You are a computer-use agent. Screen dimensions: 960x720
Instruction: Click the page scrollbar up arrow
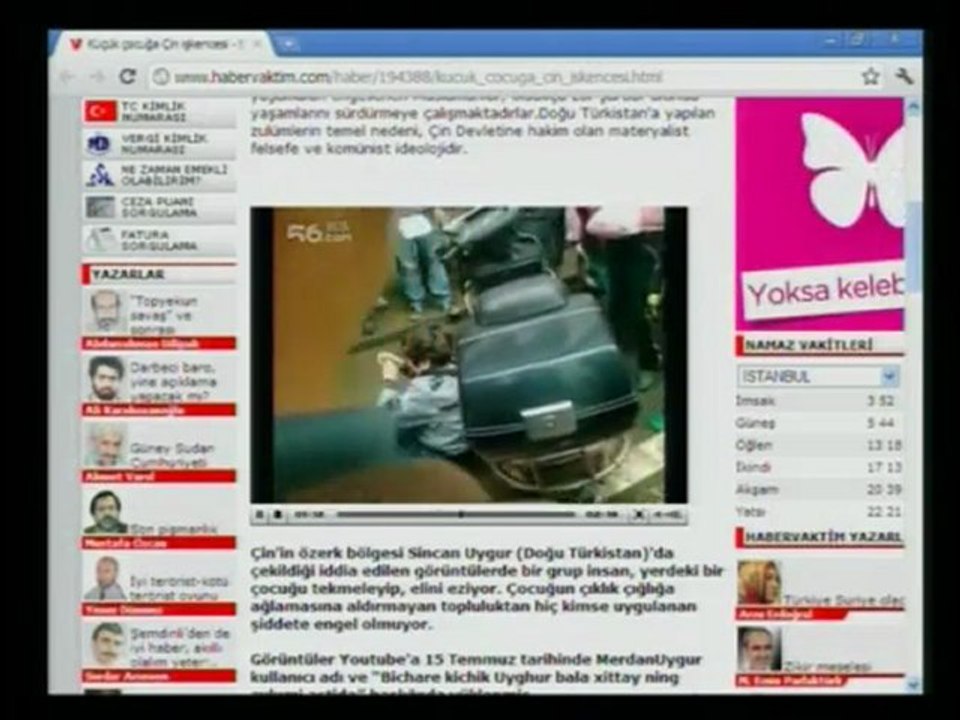[913, 108]
